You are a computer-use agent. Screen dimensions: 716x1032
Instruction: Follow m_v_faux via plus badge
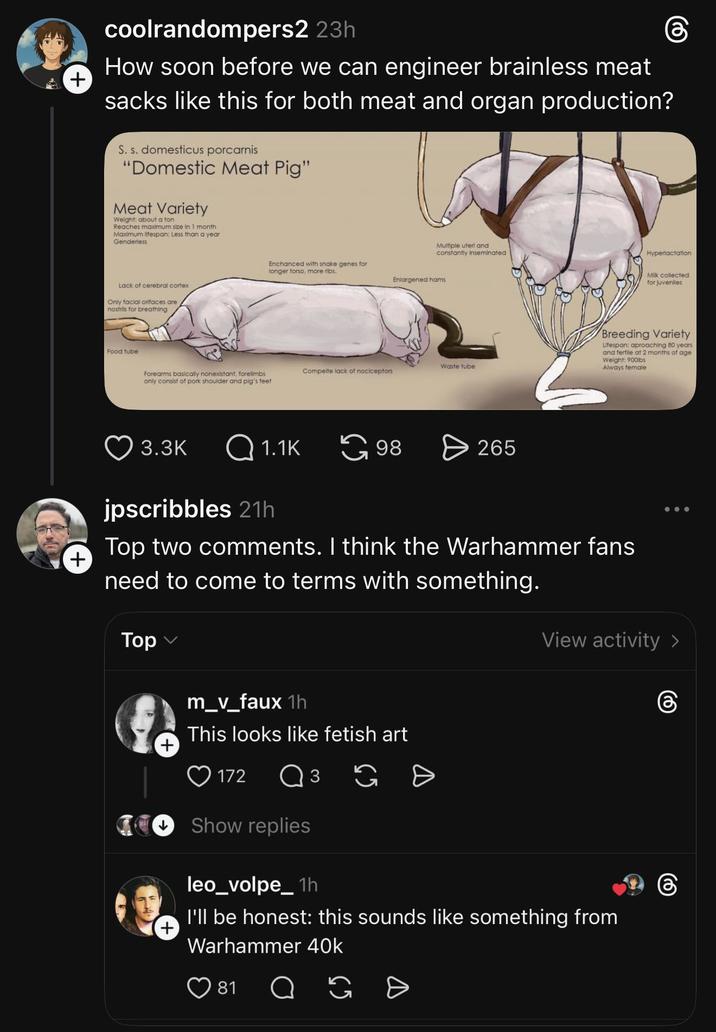click(166, 745)
